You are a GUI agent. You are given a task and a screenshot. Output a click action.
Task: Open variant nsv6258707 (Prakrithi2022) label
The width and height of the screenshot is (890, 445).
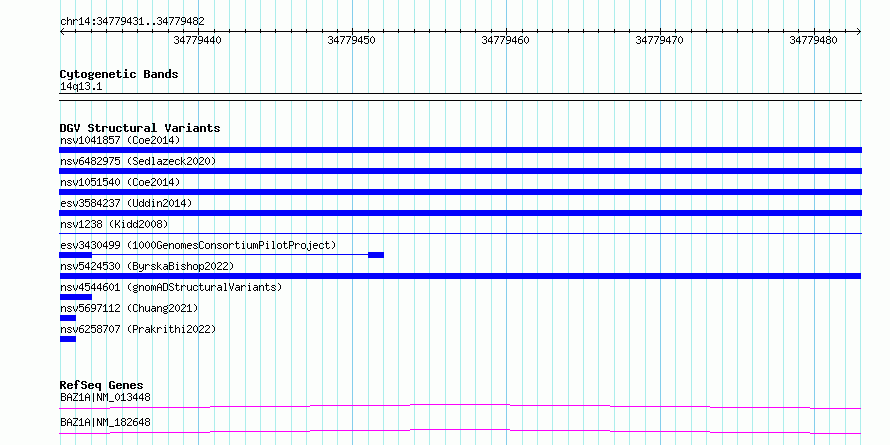pos(138,329)
